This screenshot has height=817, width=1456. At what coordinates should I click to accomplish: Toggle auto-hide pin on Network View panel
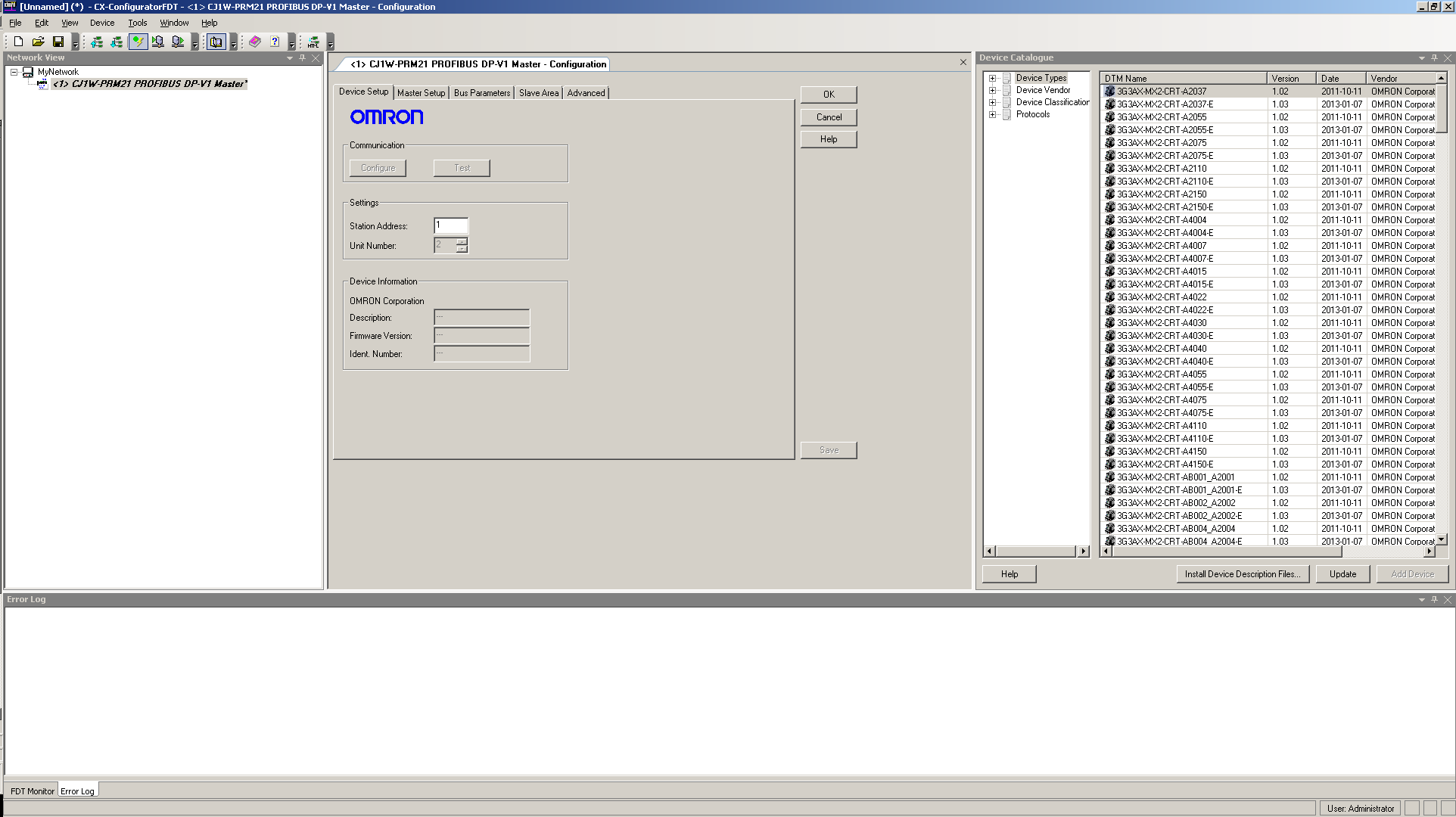[x=303, y=57]
